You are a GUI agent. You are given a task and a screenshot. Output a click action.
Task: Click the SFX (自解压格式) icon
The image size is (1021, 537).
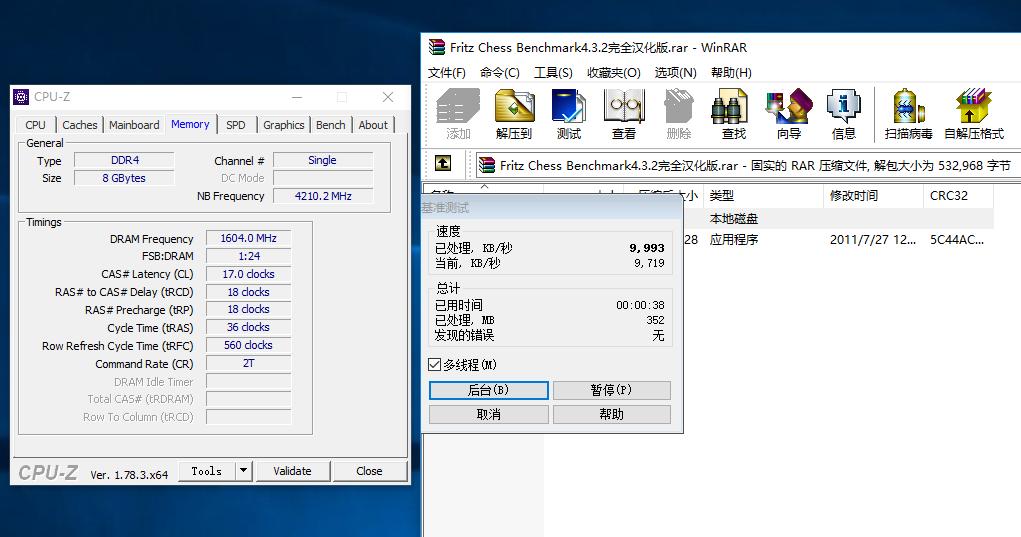pos(973,106)
